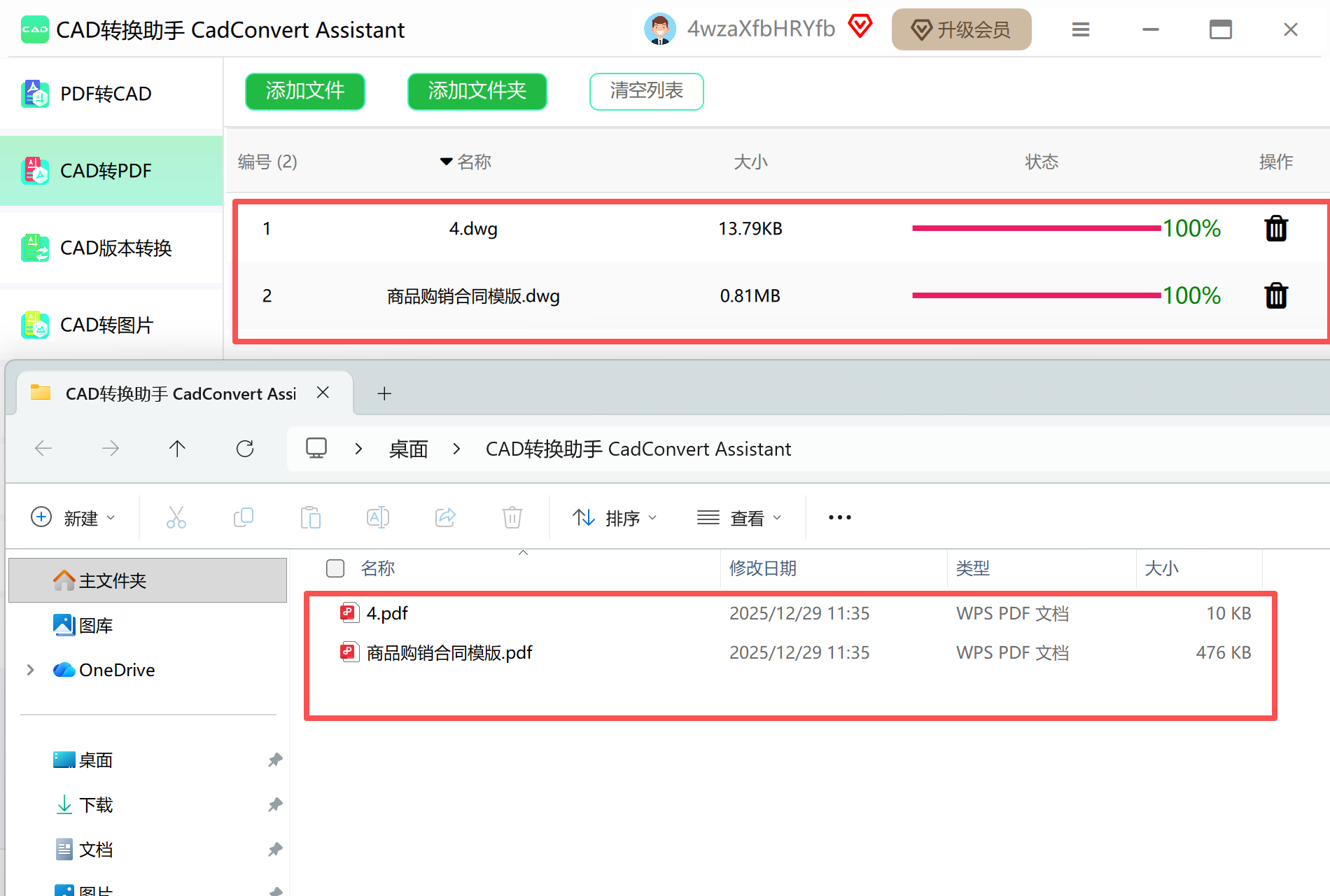Unpin 桌面 using its pin icon

pyautogui.click(x=275, y=759)
